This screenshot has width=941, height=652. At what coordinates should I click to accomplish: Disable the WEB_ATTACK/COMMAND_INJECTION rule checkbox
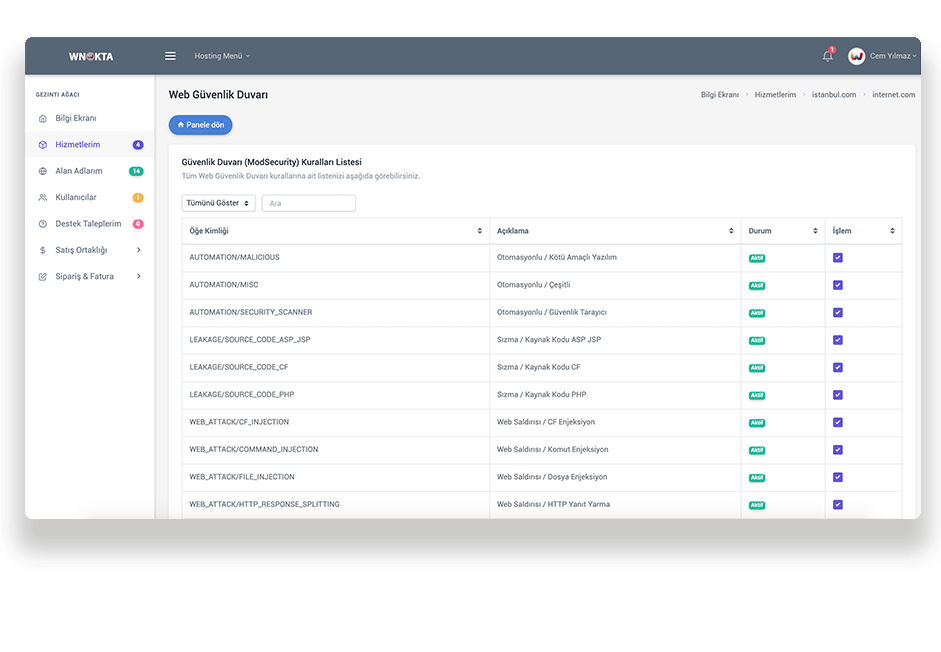pyautogui.click(x=838, y=449)
